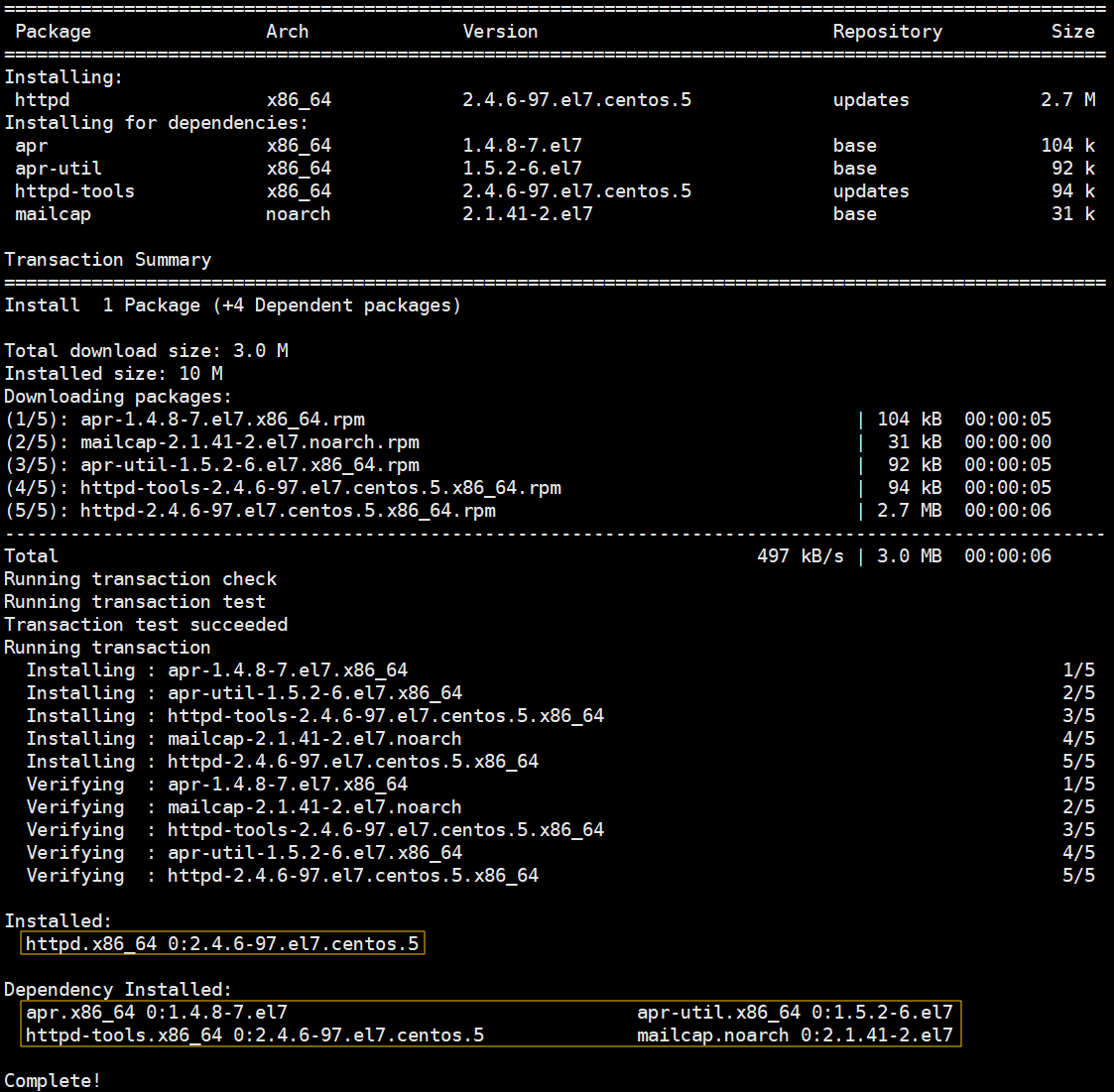The width and height of the screenshot is (1114, 1092).
Task: Click the 'Size' column header
Action: point(1072,32)
